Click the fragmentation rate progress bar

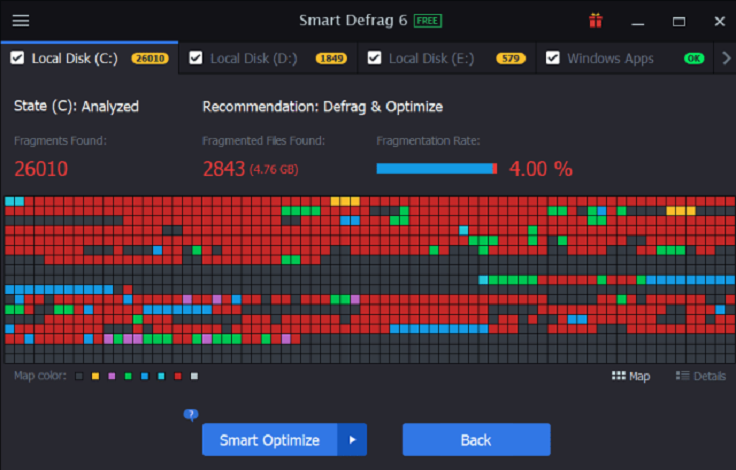437,169
